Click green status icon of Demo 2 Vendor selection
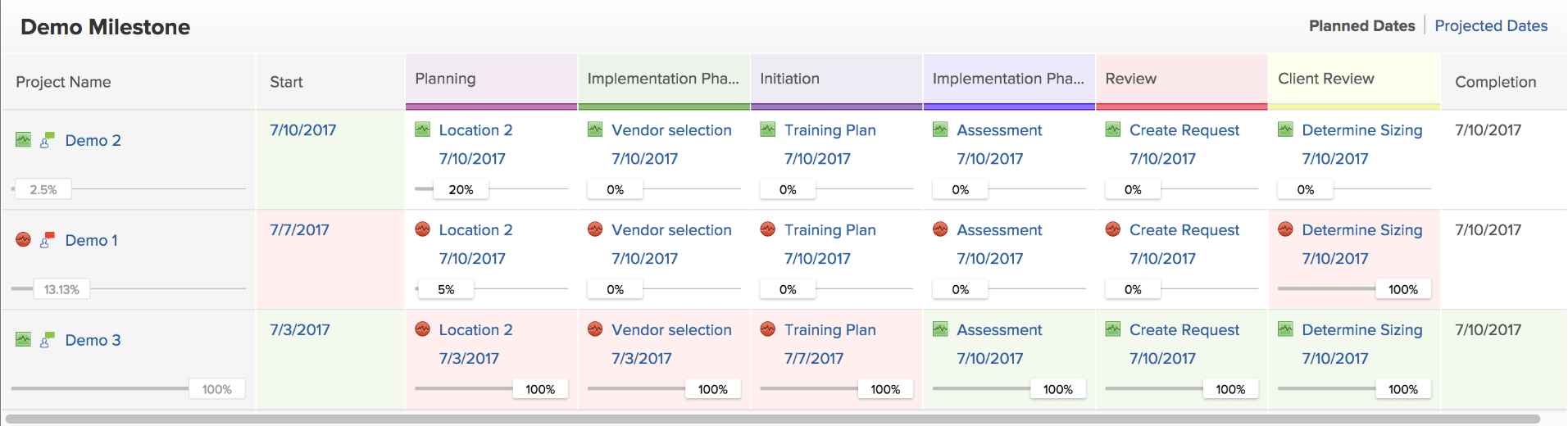This screenshot has width=1568, height=426. coord(595,129)
